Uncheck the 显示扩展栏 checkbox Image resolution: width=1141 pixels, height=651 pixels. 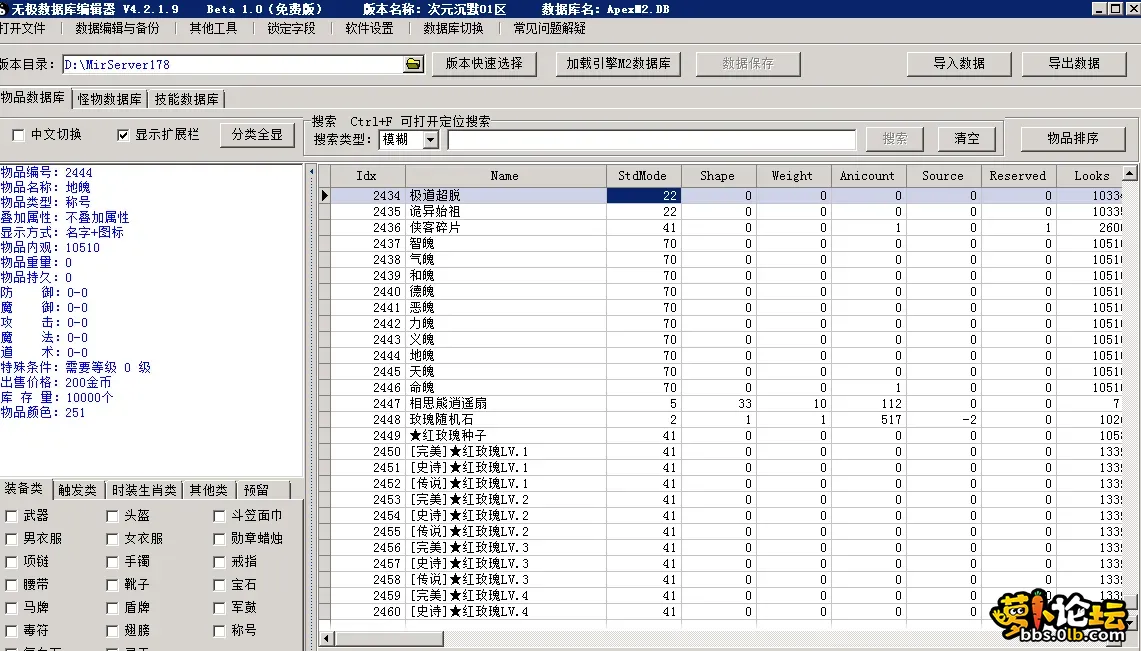pos(123,135)
